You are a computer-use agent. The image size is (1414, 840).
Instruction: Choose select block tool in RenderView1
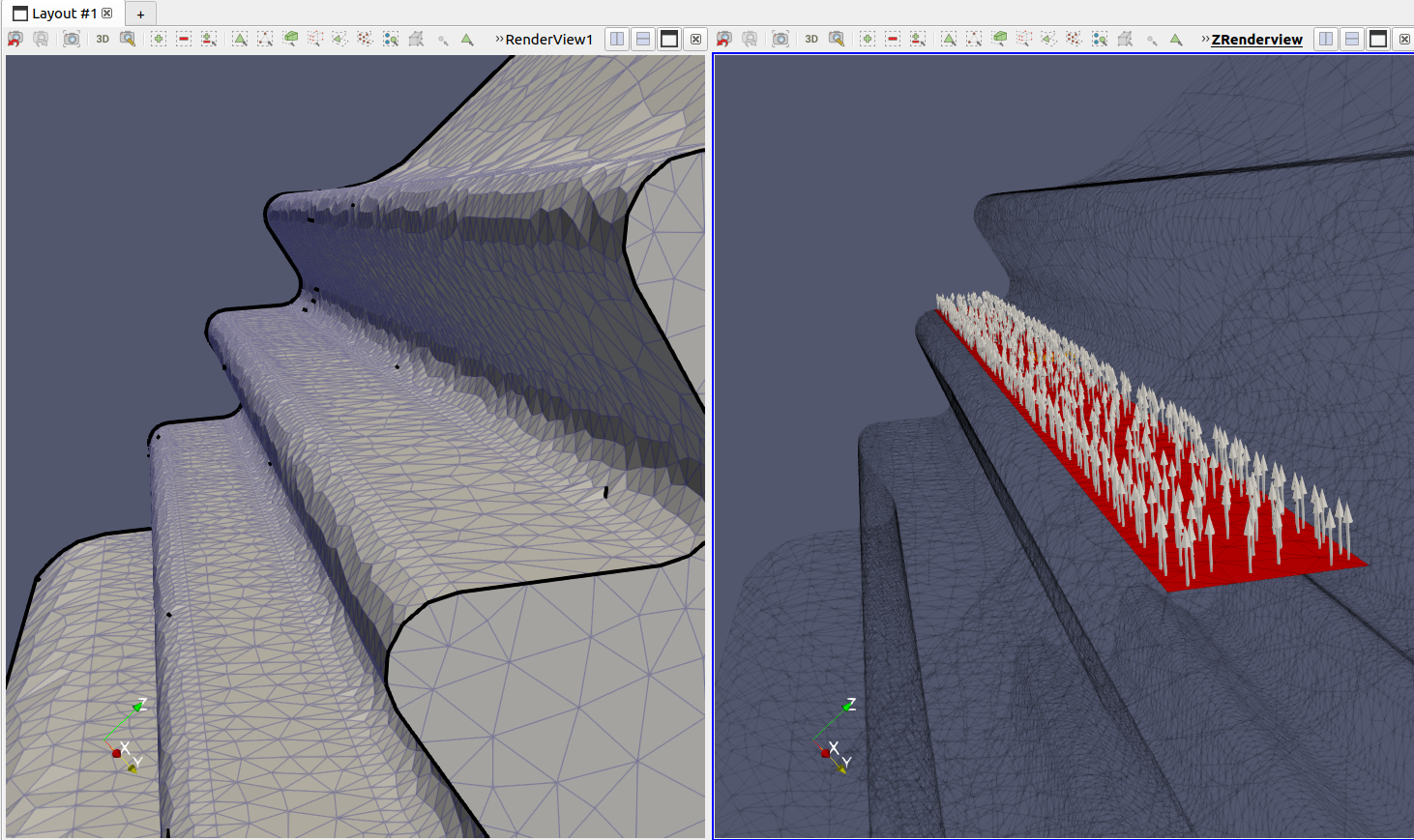tap(391, 39)
